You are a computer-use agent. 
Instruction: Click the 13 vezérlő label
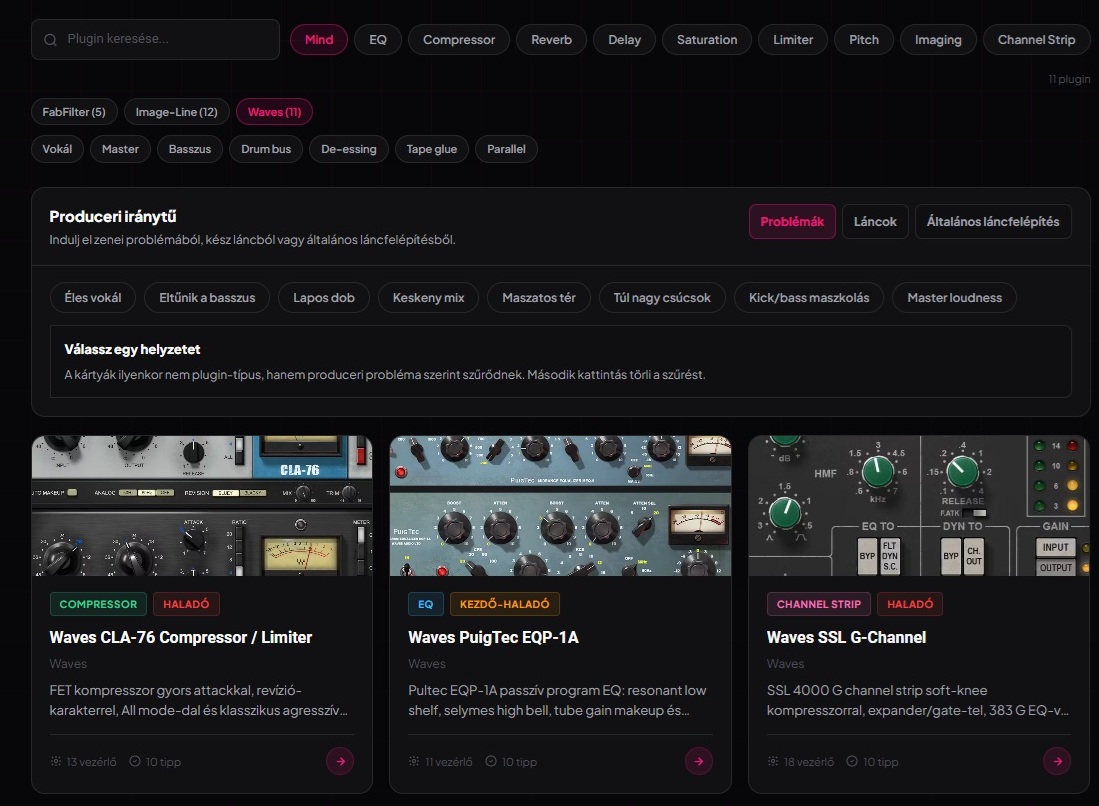pyautogui.click(x=91, y=762)
